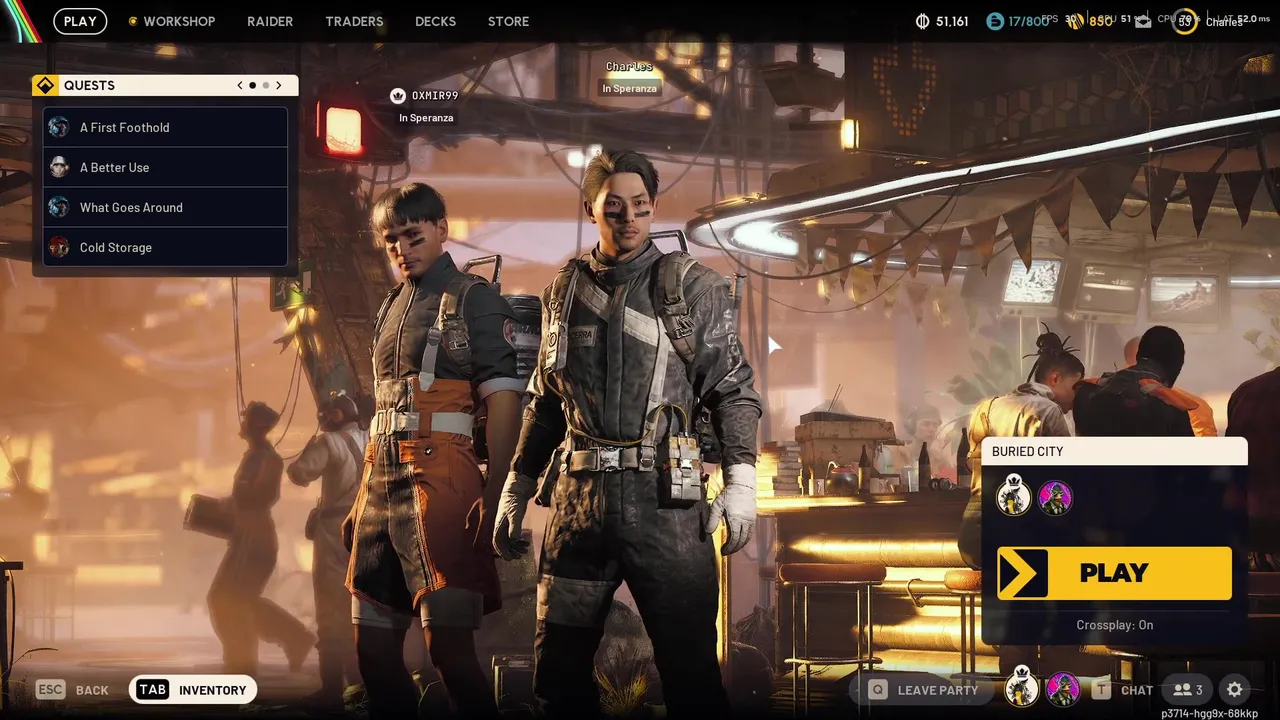
Task: Click the Cold Storage quest giver icon
Action: (59, 247)
